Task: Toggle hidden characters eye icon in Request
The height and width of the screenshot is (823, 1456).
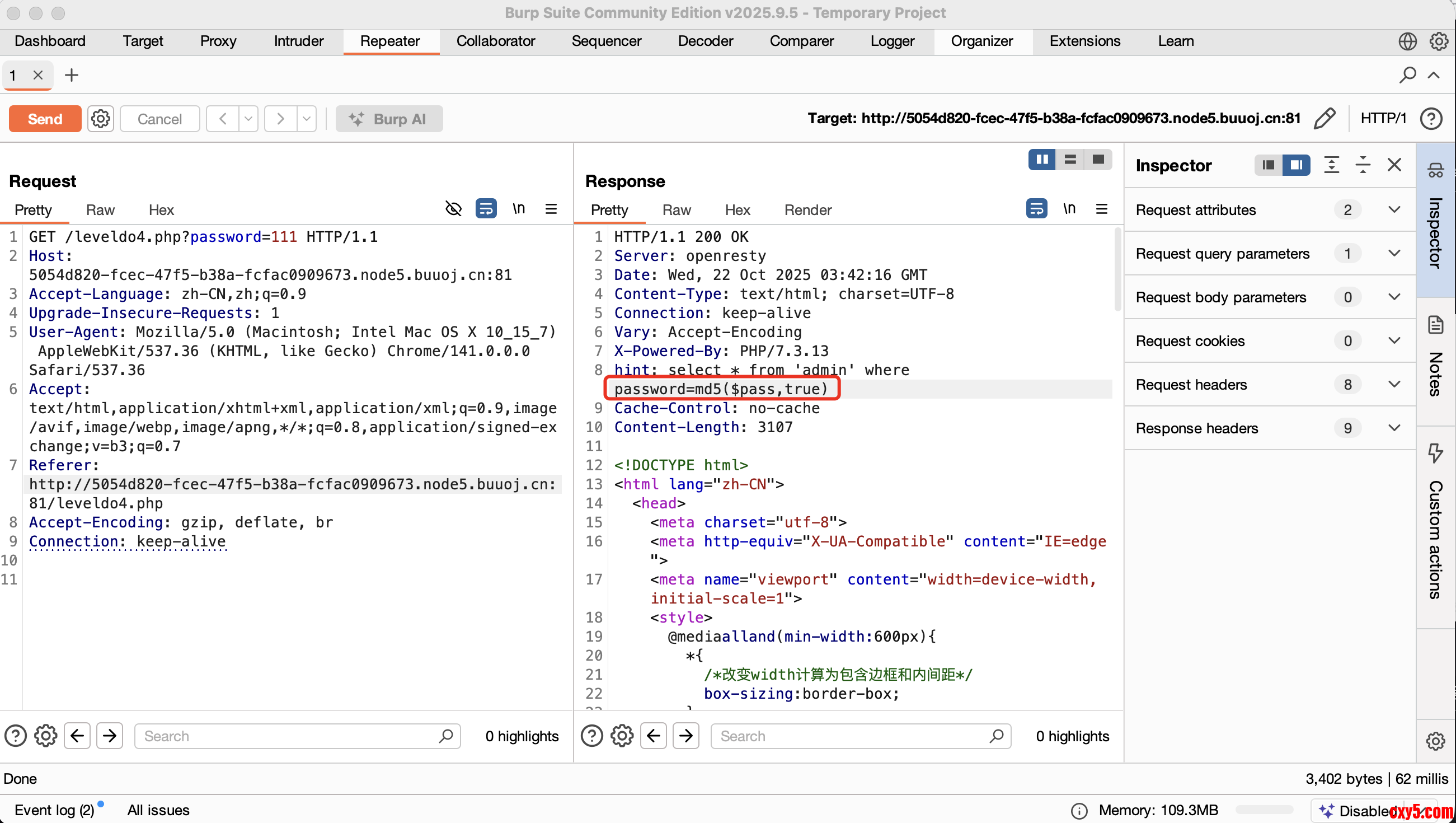Action: pos(453,209)
